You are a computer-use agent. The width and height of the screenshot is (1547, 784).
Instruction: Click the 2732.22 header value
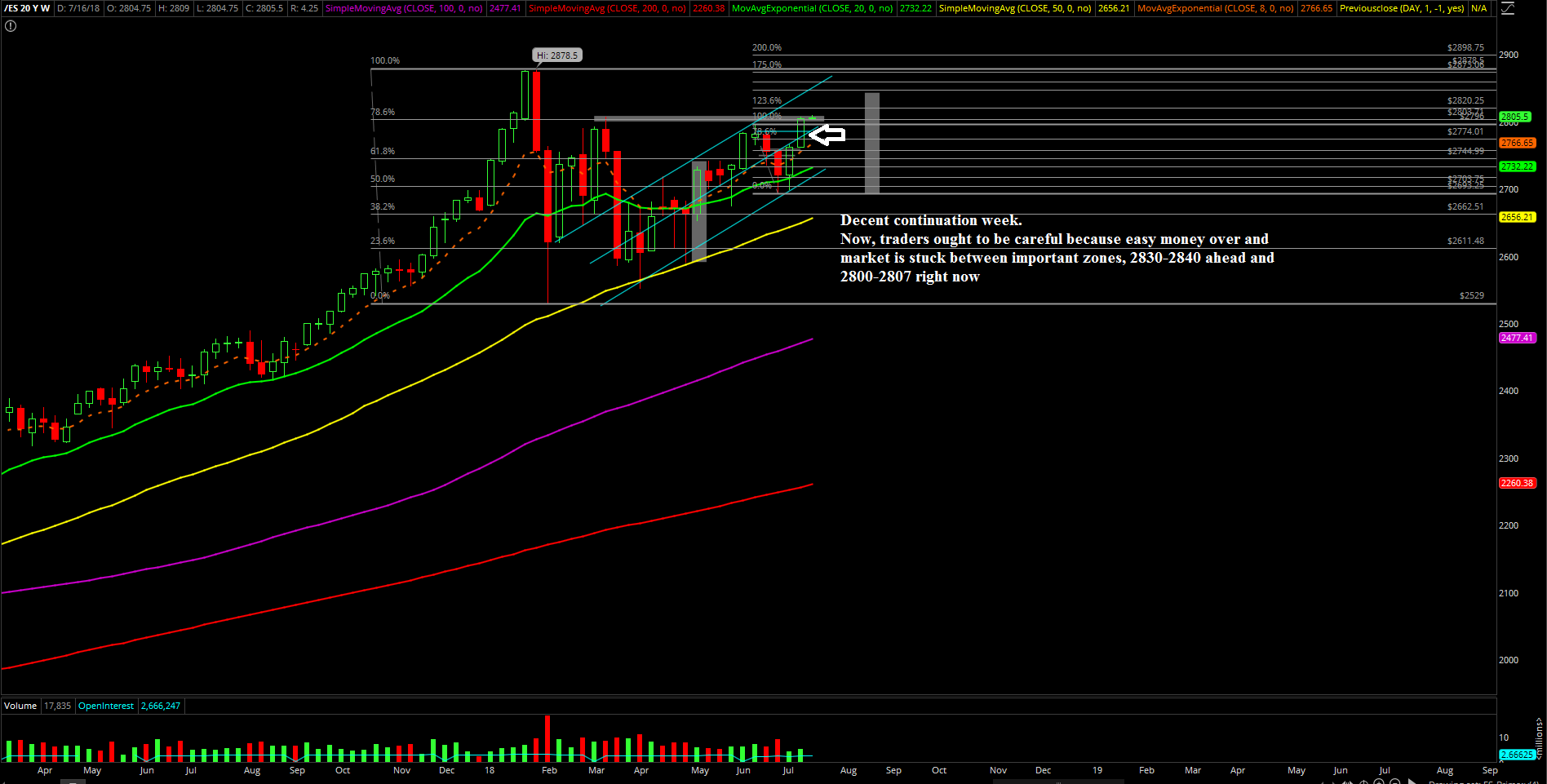(915, 8)
